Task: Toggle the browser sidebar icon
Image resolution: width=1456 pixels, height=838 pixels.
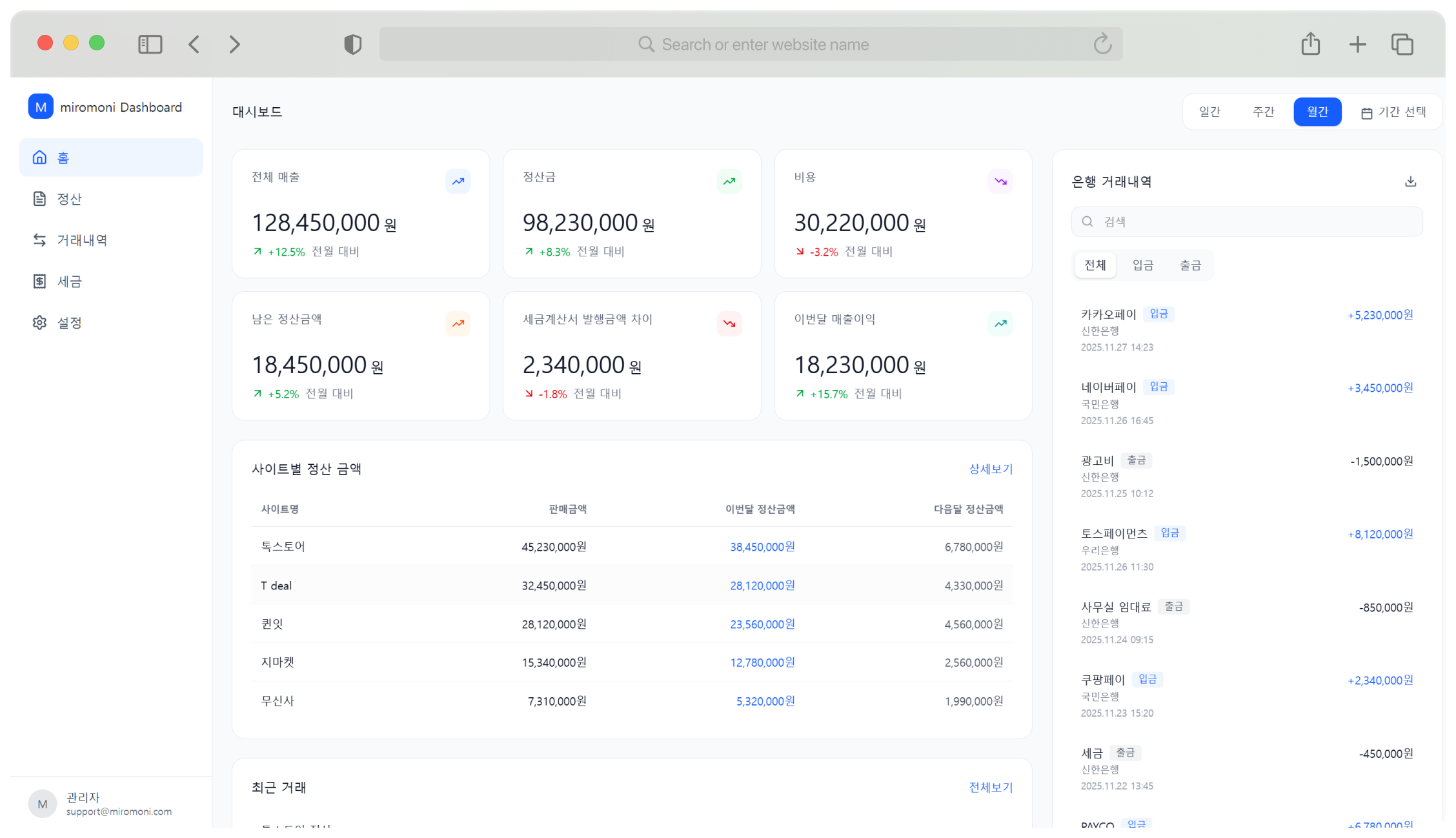Action: (x=150, y=44)
